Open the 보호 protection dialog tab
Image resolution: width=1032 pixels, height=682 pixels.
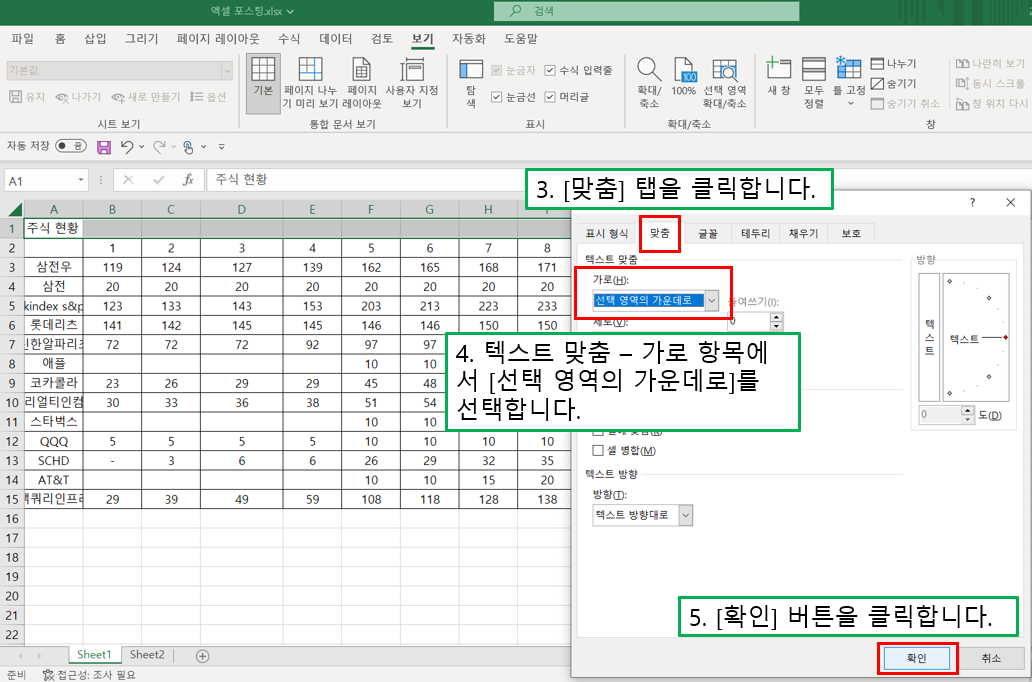click(x=851, y=233)
